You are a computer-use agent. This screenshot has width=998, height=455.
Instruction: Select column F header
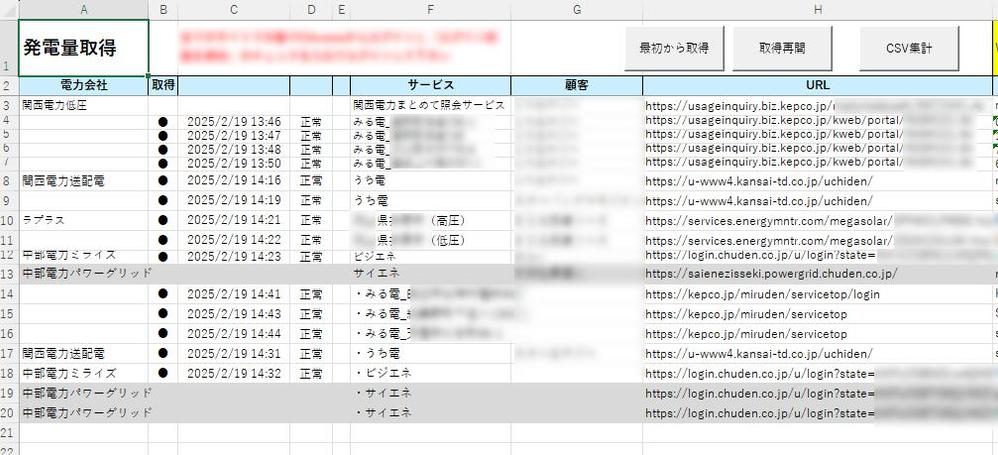tap(430, 10)
